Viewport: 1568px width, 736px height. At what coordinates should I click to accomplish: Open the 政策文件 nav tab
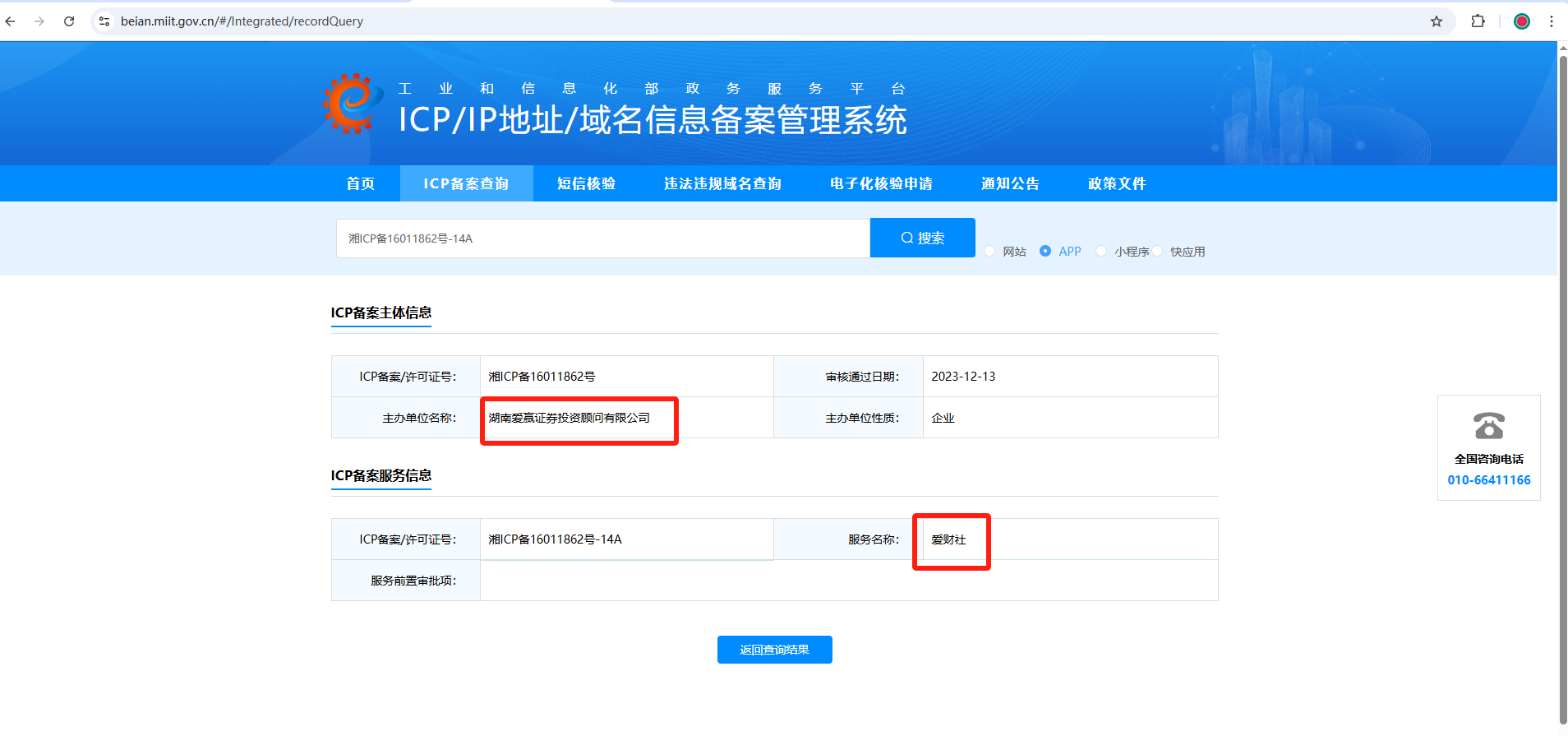click(x=1117, y=183)
